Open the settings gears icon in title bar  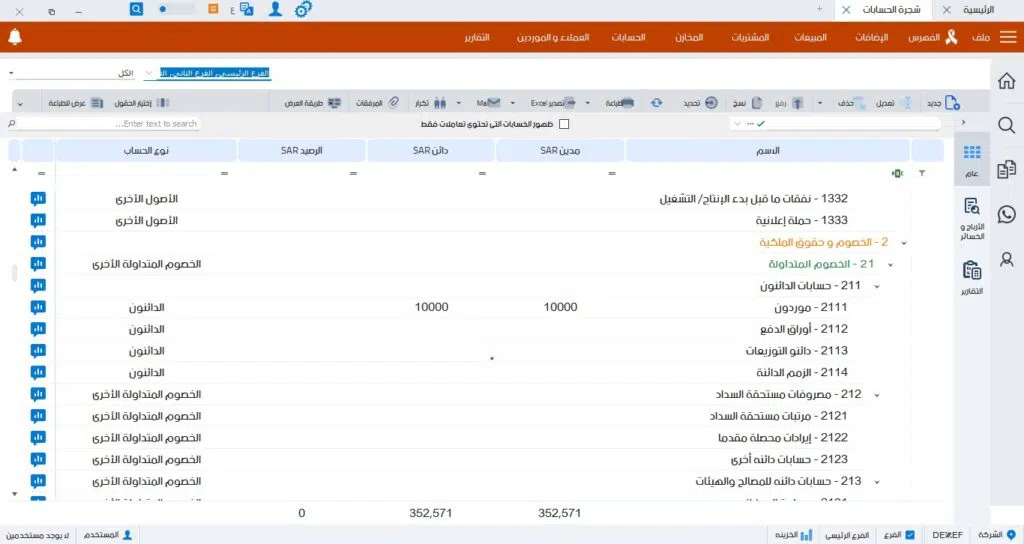pyautogui.click(x=303, y=9)
